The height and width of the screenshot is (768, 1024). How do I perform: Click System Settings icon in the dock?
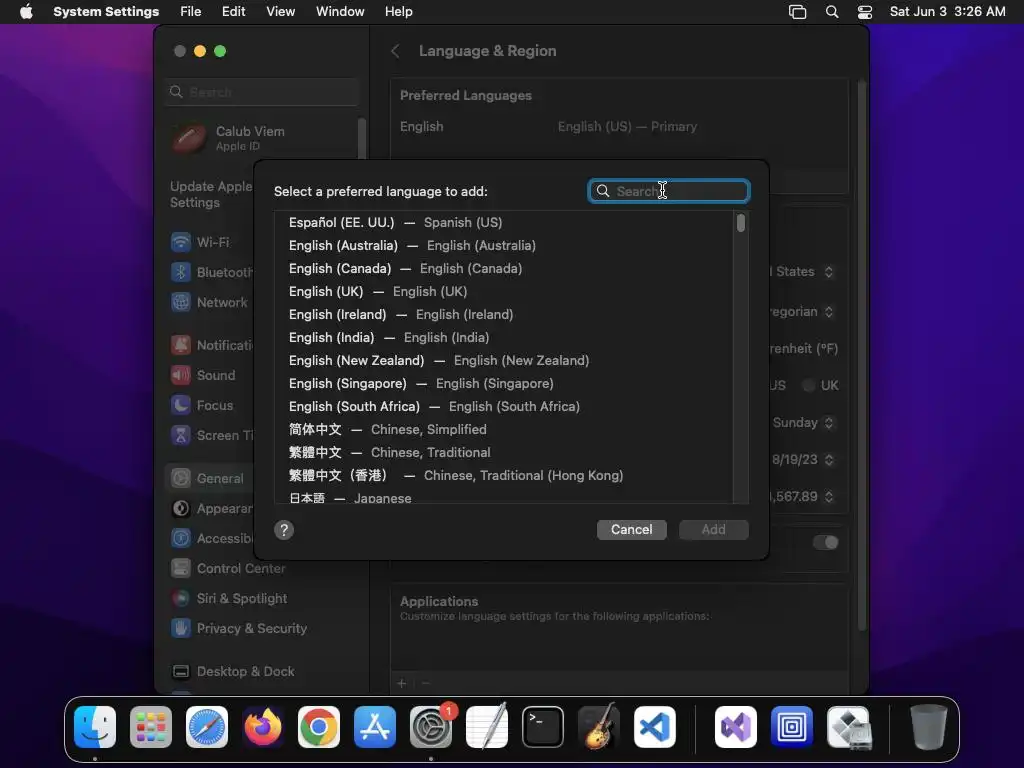(x=431, y=727)
